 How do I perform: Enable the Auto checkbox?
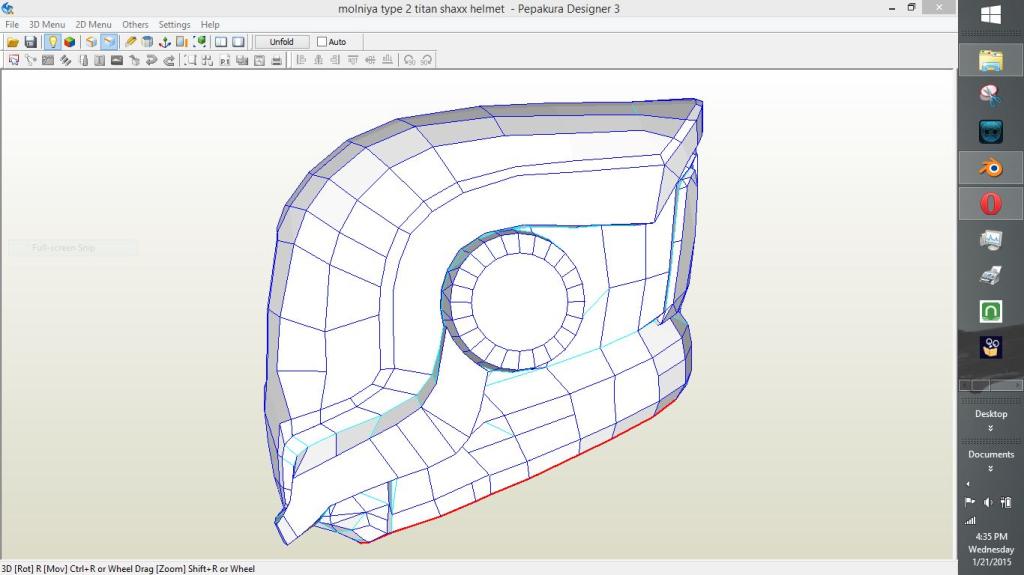click(x=322, y=42)
